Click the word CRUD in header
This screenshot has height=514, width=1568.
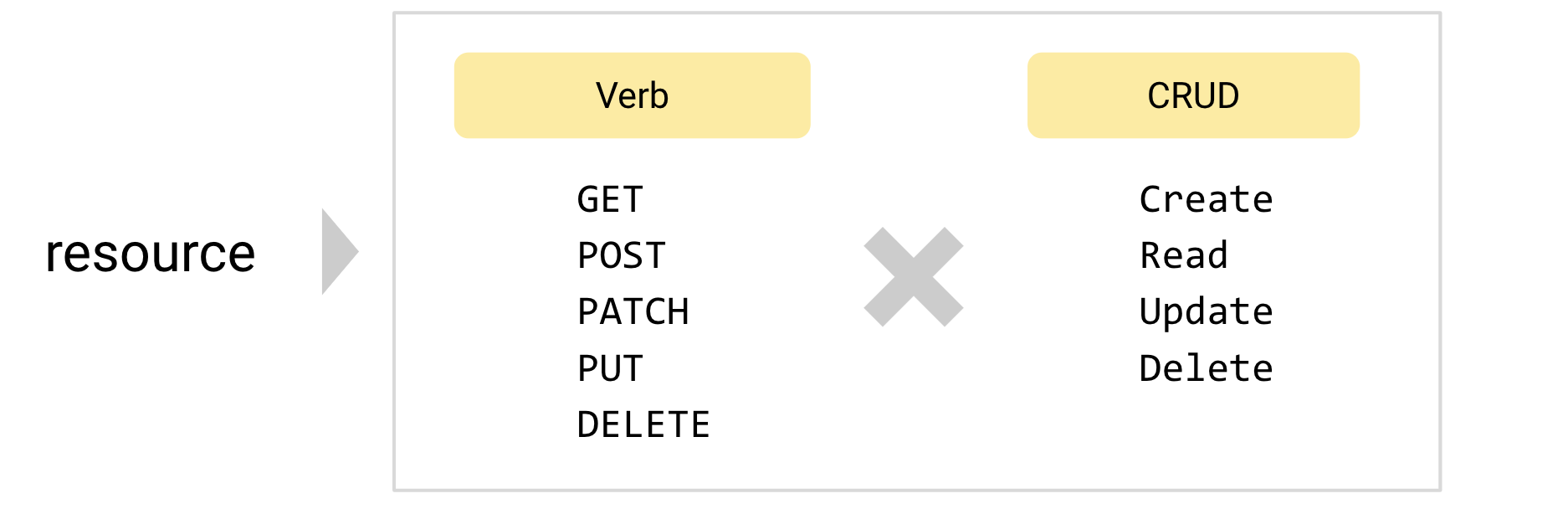[x=1193, y=95]
